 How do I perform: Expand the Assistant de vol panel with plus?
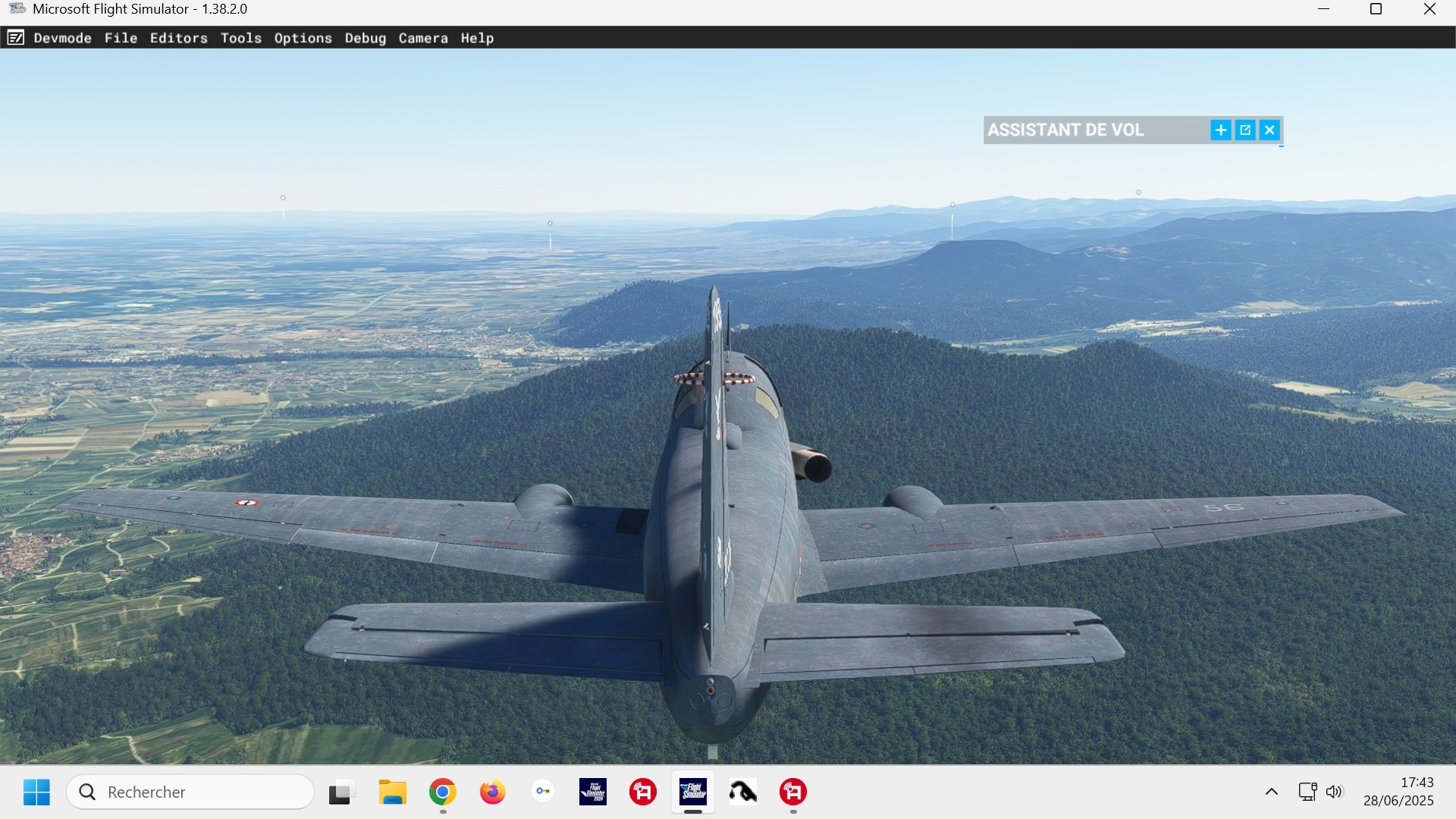tap(1220, 130)
